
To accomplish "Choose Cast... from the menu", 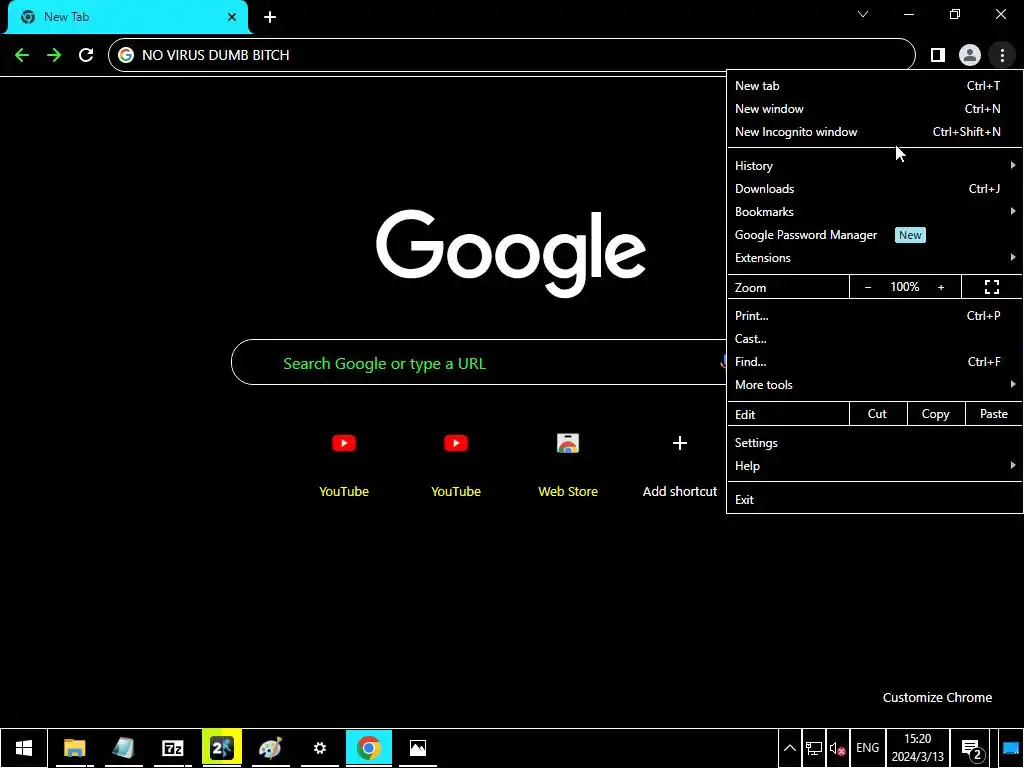I will pos(874,339).
